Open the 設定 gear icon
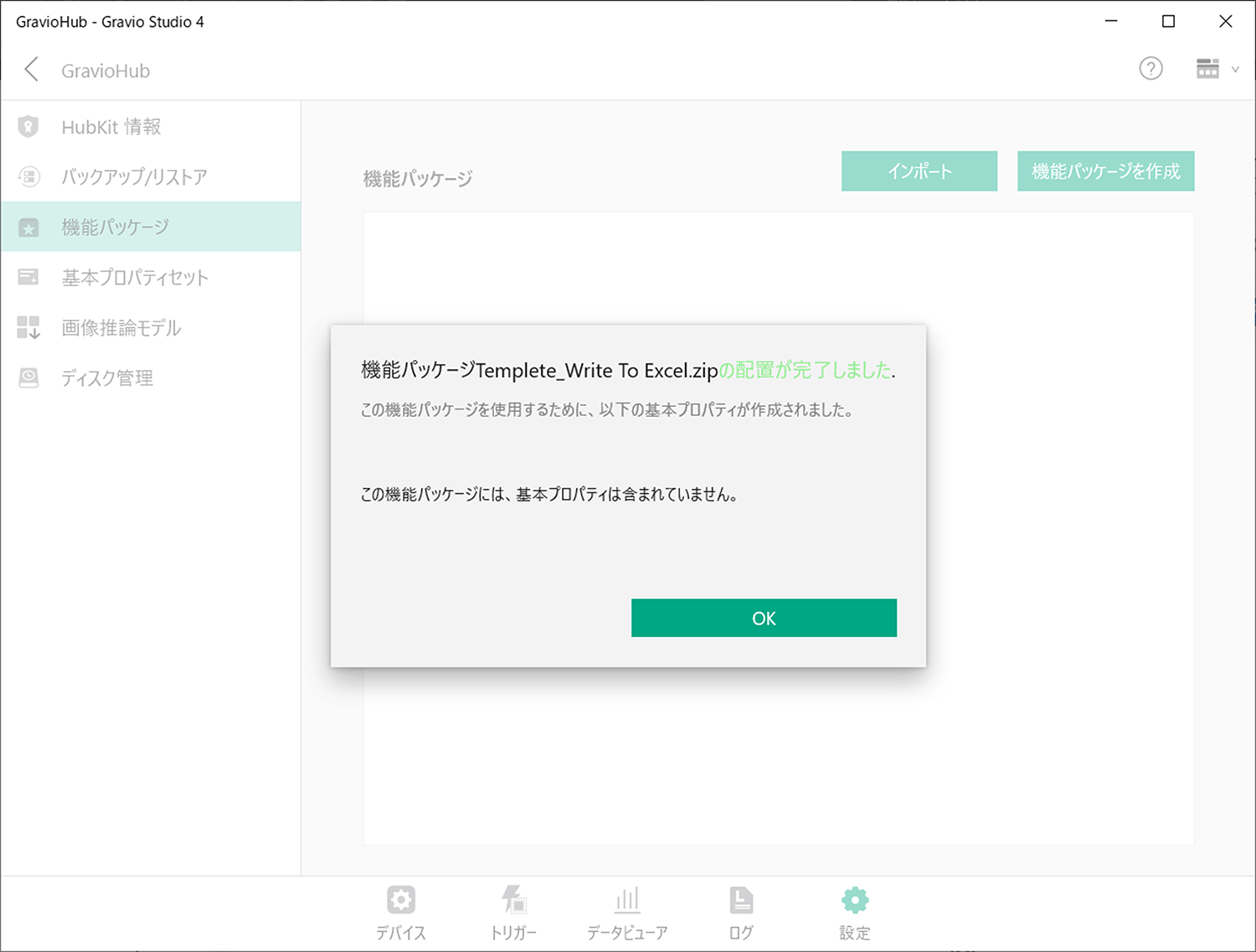 855,900
